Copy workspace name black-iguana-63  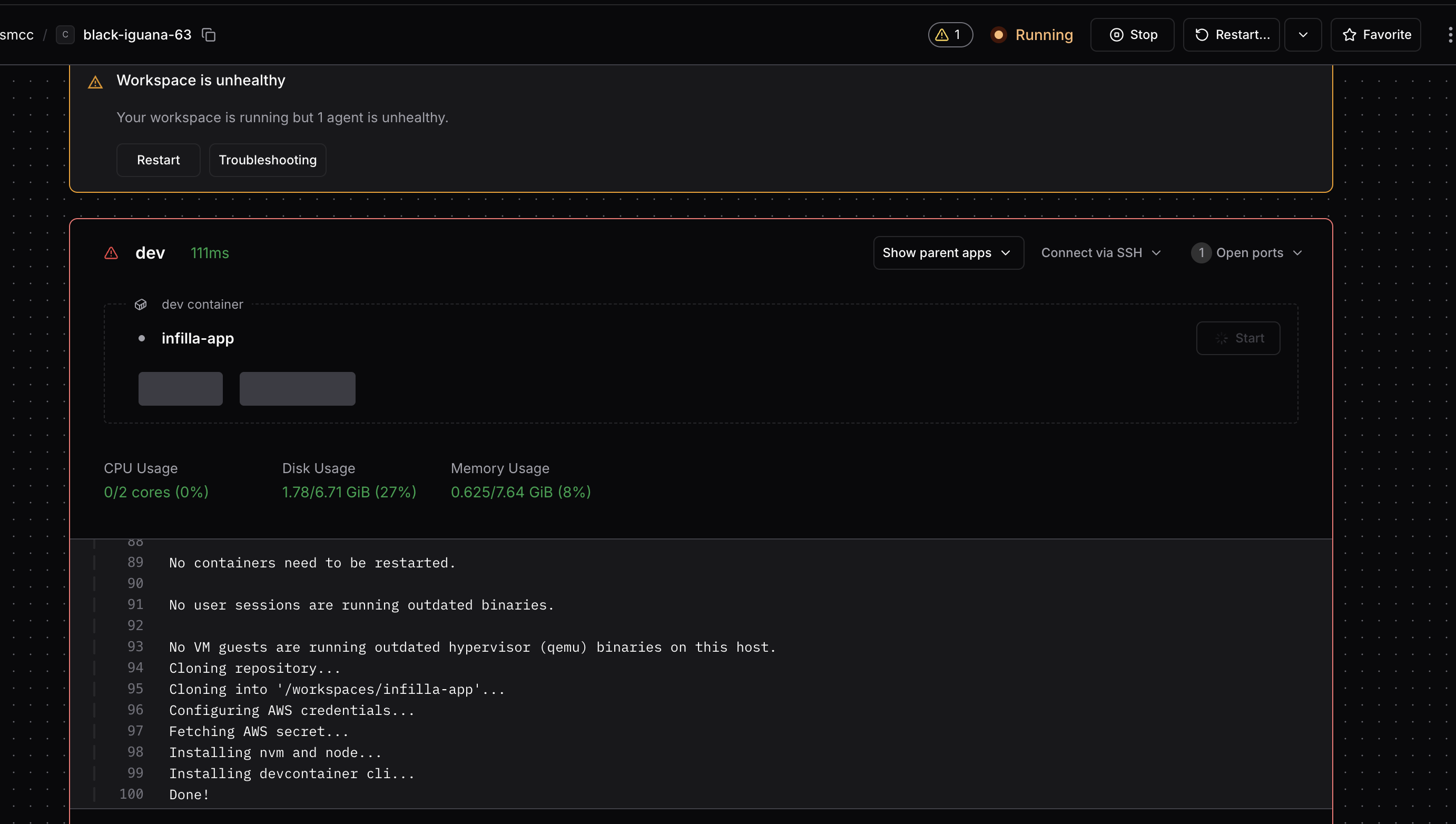point(209,35)
